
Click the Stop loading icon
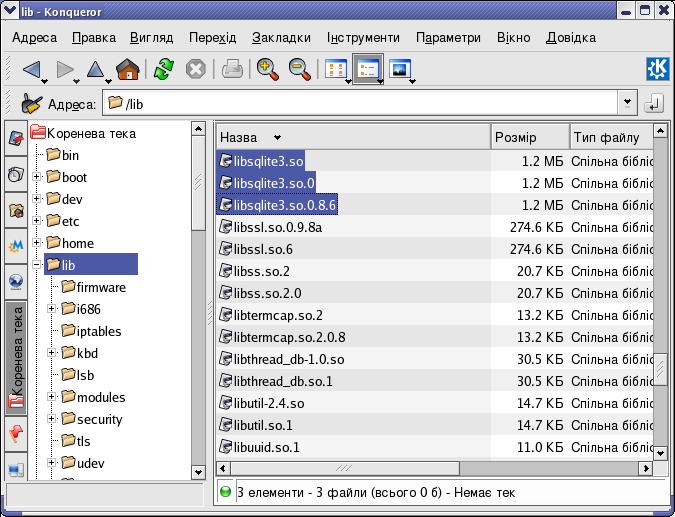click(195, 69)
